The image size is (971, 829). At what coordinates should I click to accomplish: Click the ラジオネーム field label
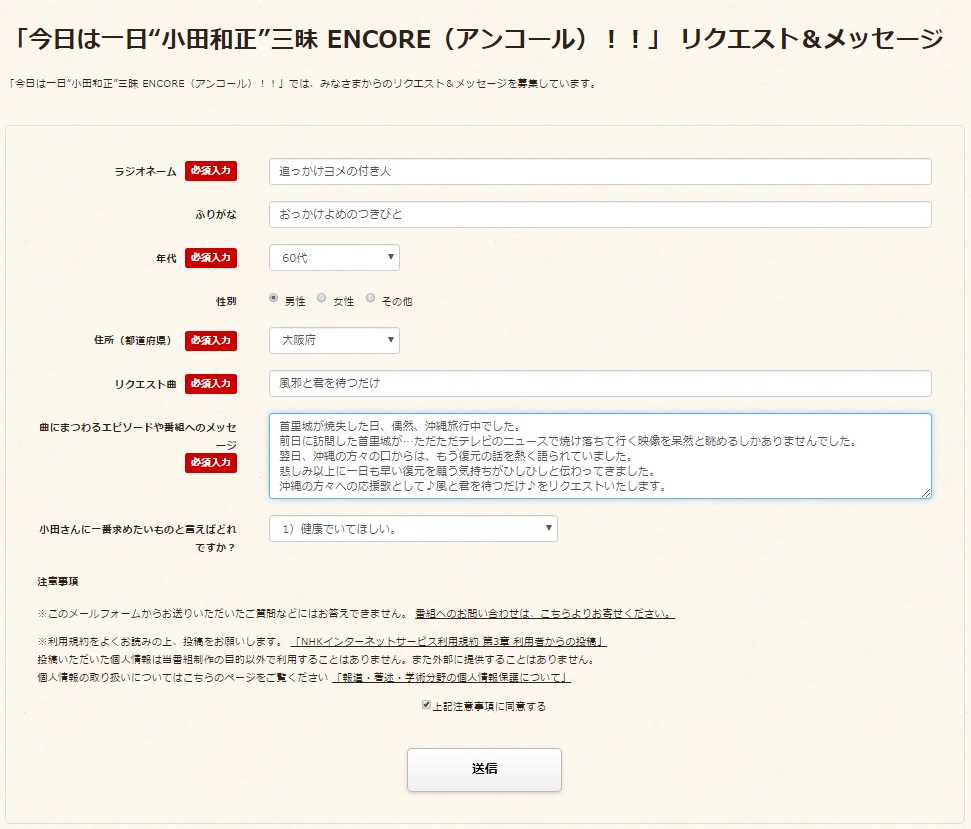point(146,171)
